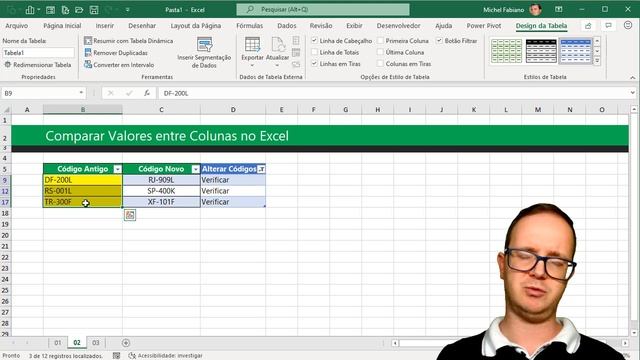Open the Name Box dropdown arrow
This screenshot has width=640, height=360.
click(x=81, y=93)
